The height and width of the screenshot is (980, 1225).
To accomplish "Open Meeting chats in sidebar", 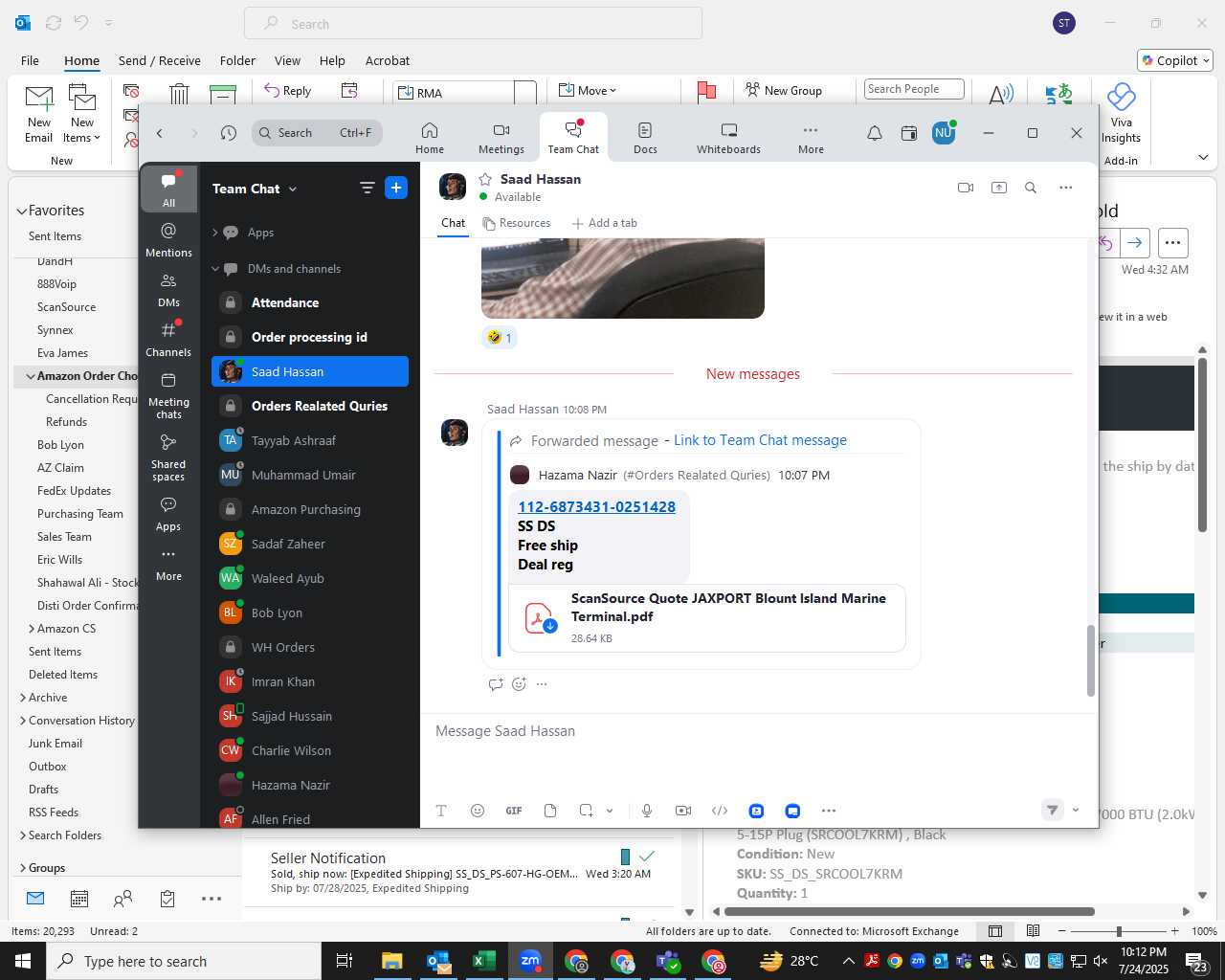I will [168, 395].
